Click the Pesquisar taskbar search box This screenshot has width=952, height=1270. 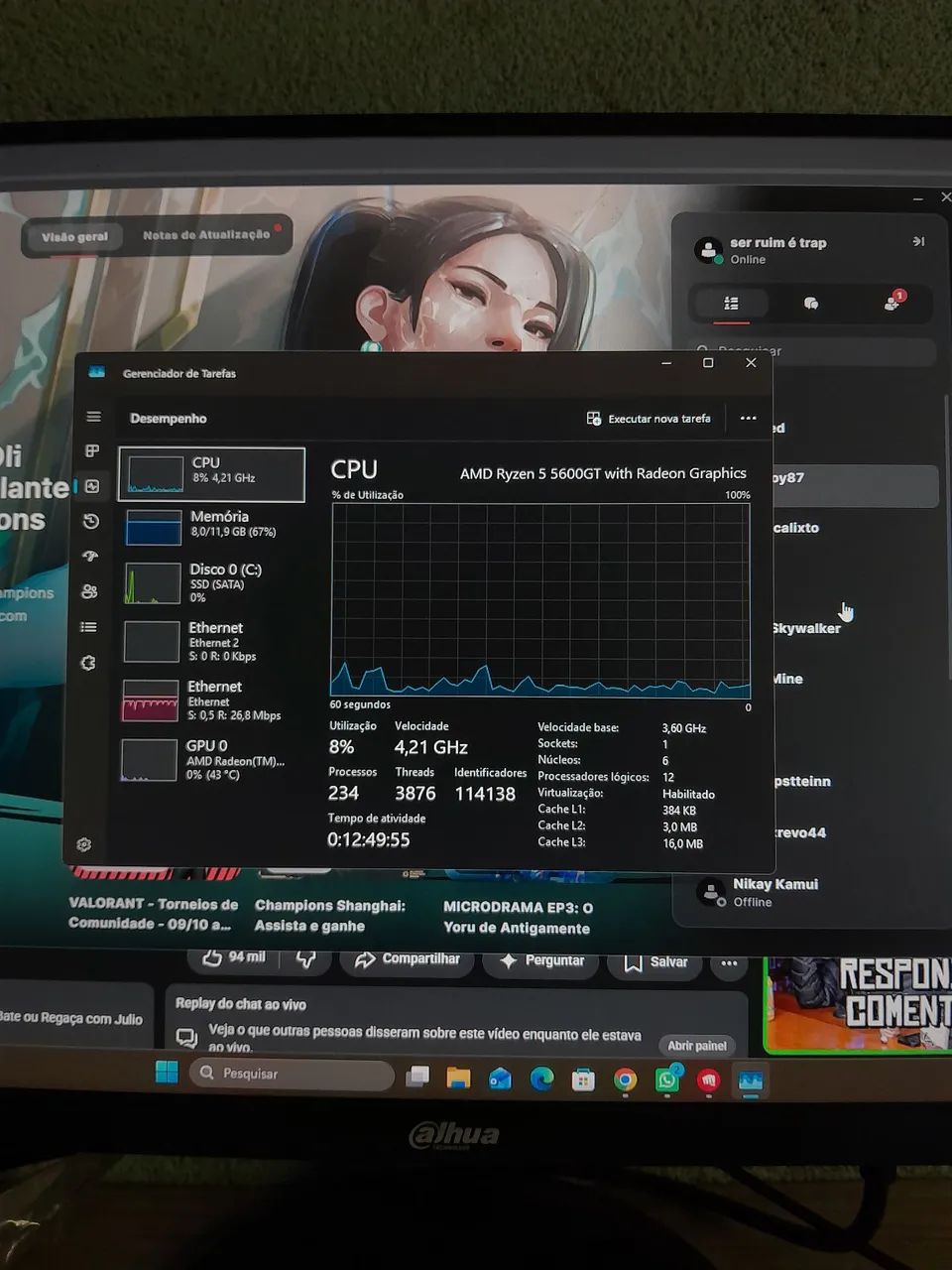(x=292, y=1074)
